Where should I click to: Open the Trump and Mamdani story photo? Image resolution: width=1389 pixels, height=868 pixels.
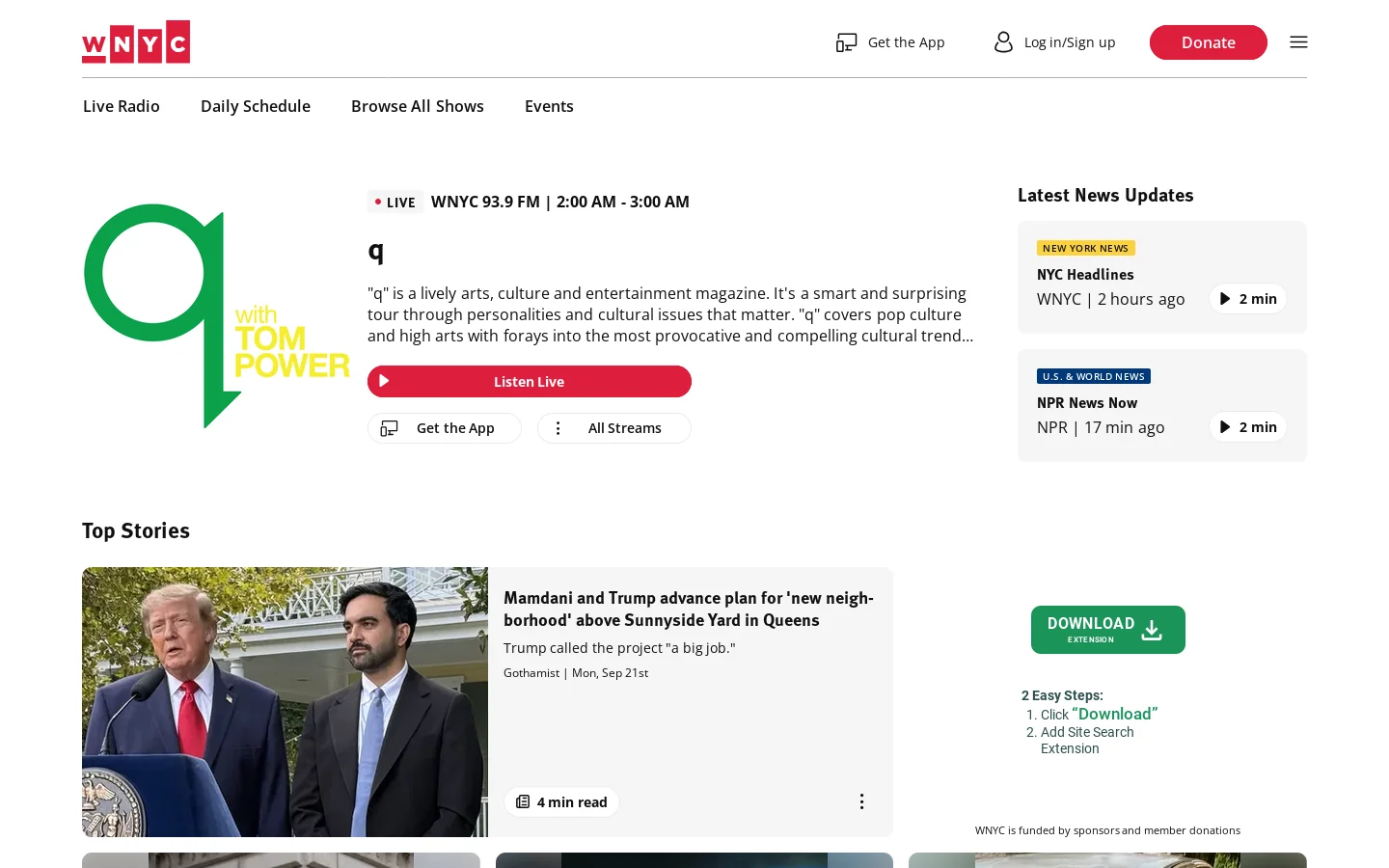coord(285,702)
